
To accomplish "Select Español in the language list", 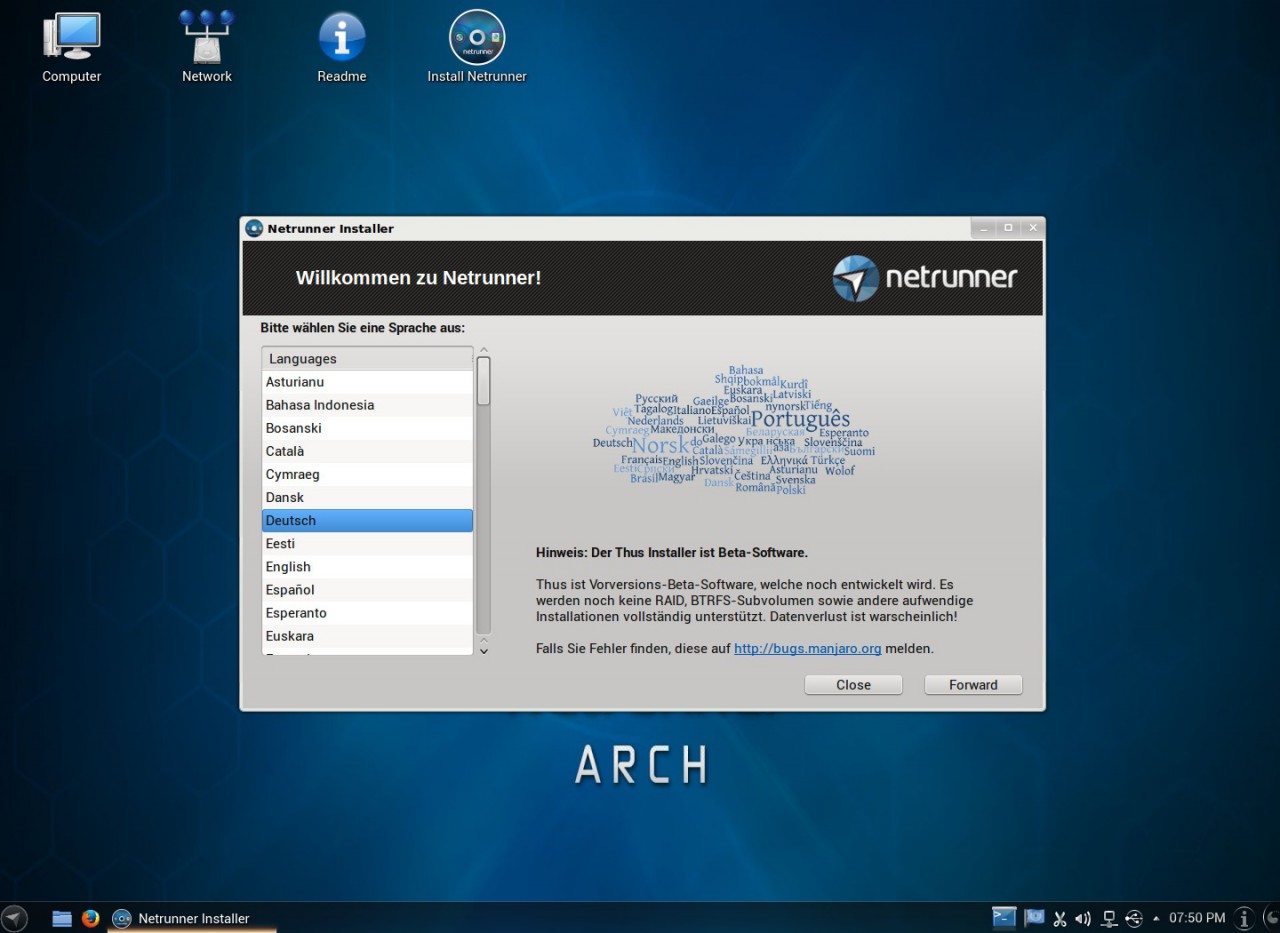I will coord(367,589).
